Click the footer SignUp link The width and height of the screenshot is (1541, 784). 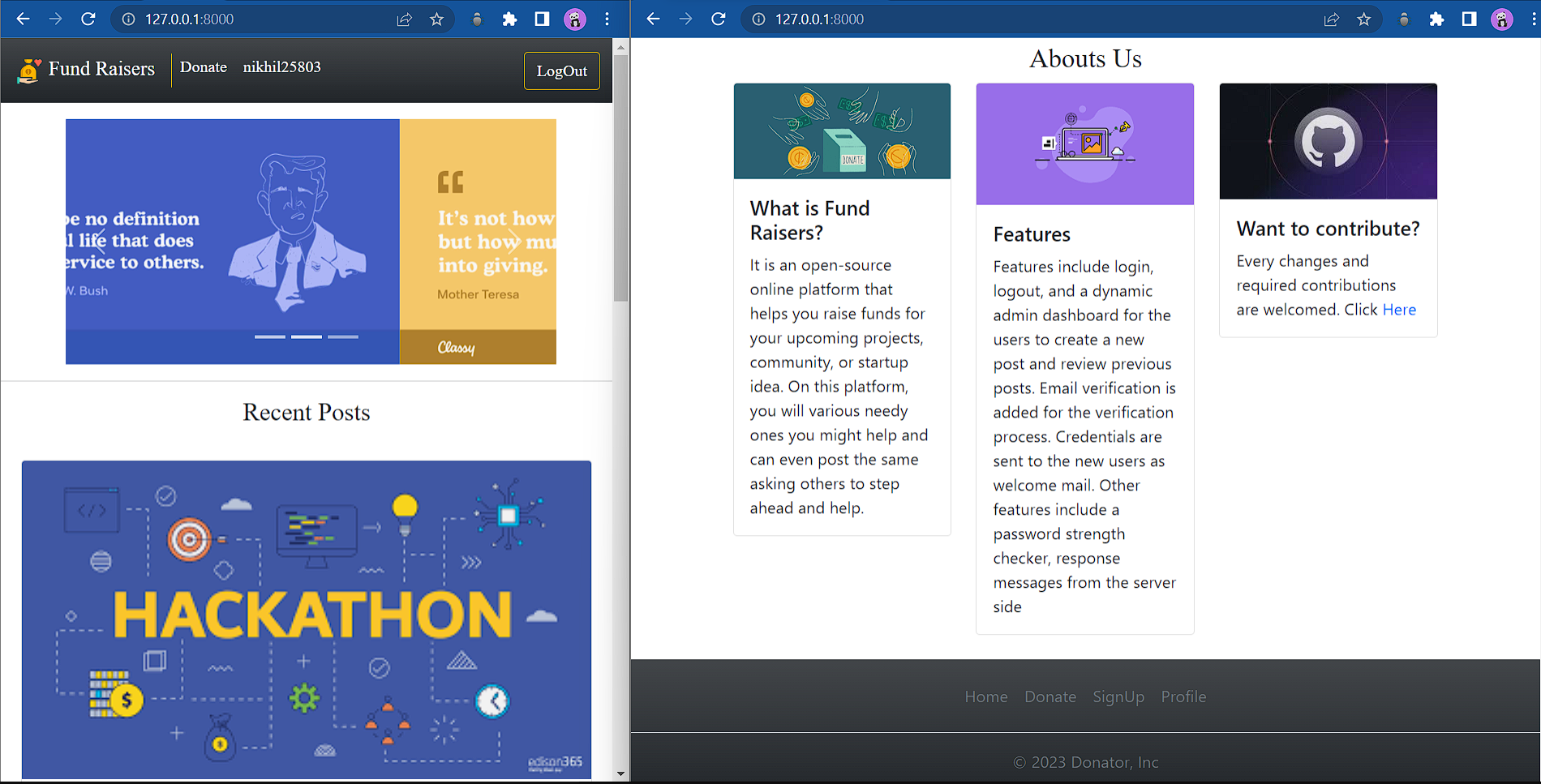tap(1118, 696)
